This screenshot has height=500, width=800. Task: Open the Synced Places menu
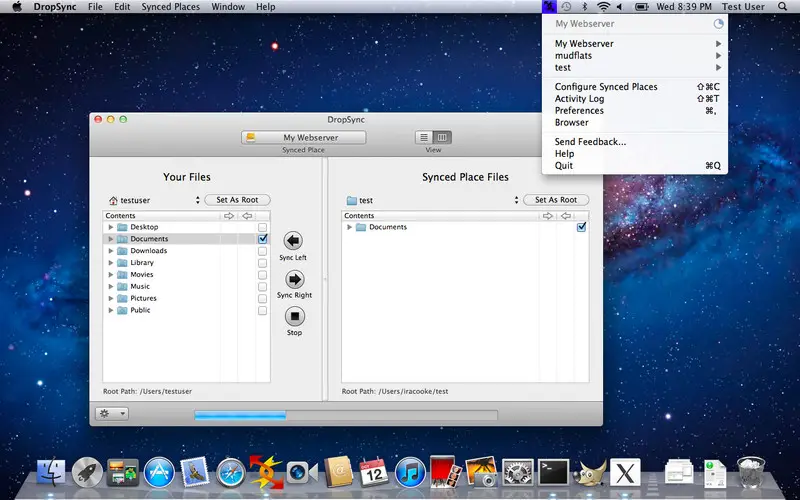(170, 7)
